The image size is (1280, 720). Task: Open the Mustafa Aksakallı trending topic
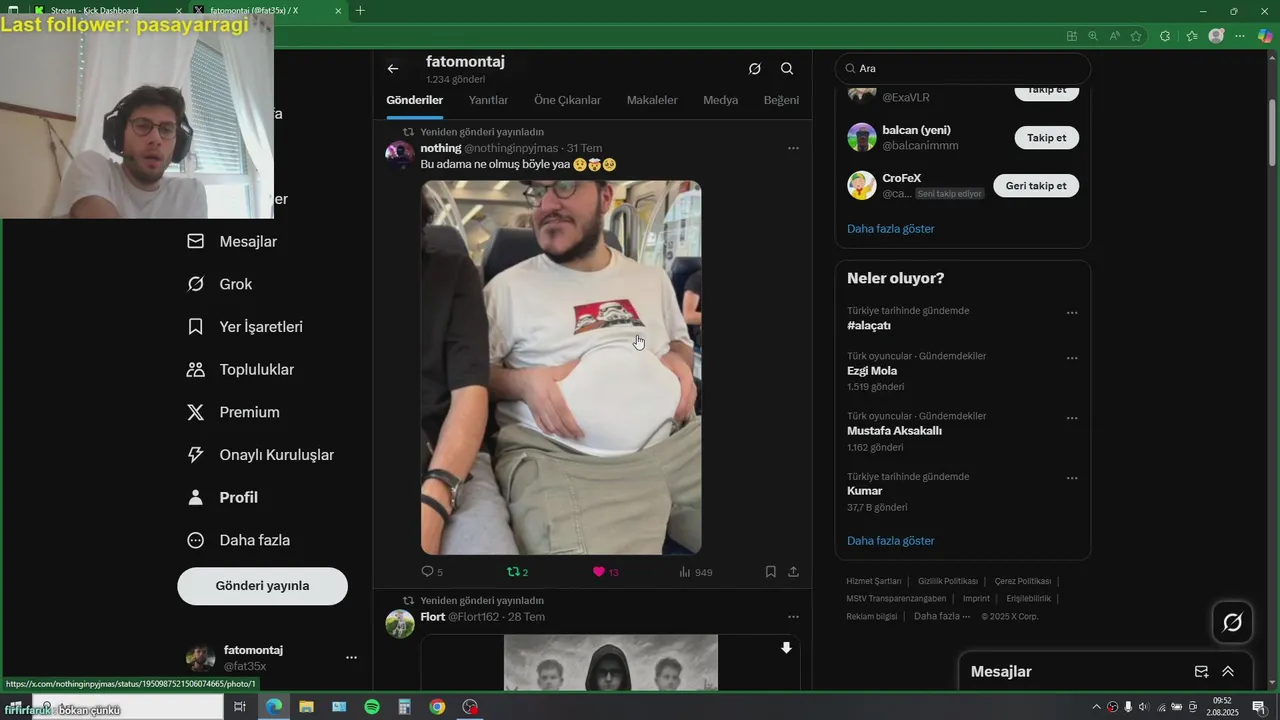pos(894,431)
